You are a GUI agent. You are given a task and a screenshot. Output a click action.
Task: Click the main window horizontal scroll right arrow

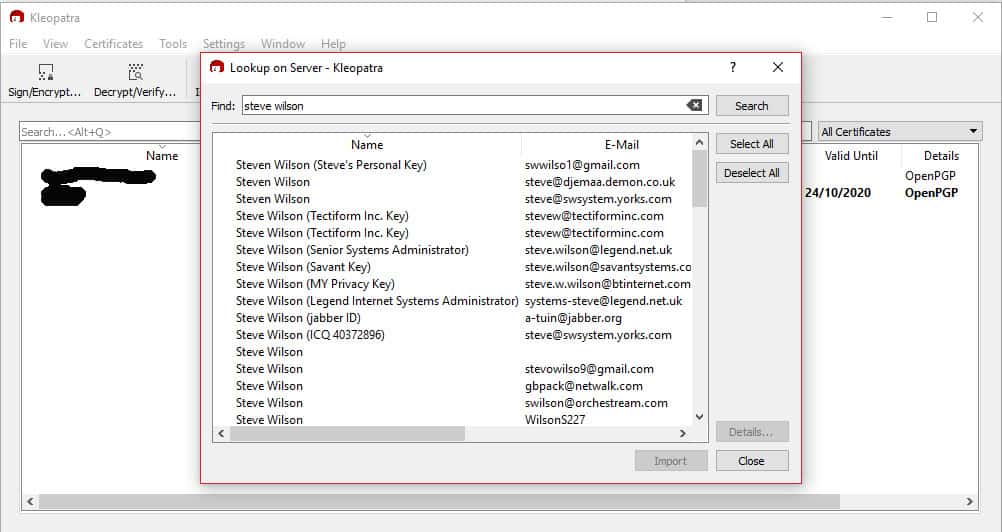pyautogui.click(x=970, y=501)
